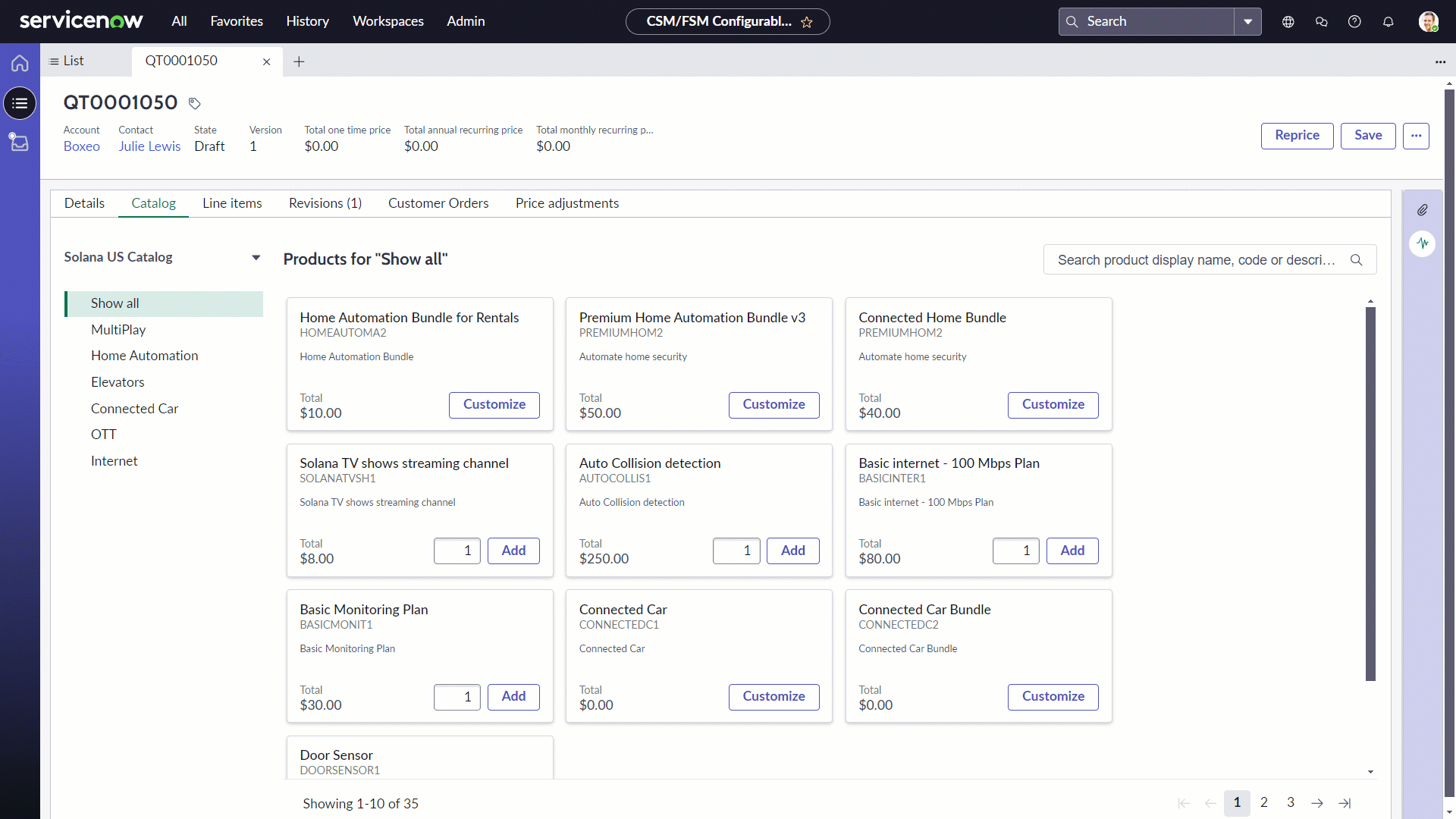The image size is (1456, 819).
Task: Select the Home Automation category
Action: pyautogui.click(x=164, y=356)
